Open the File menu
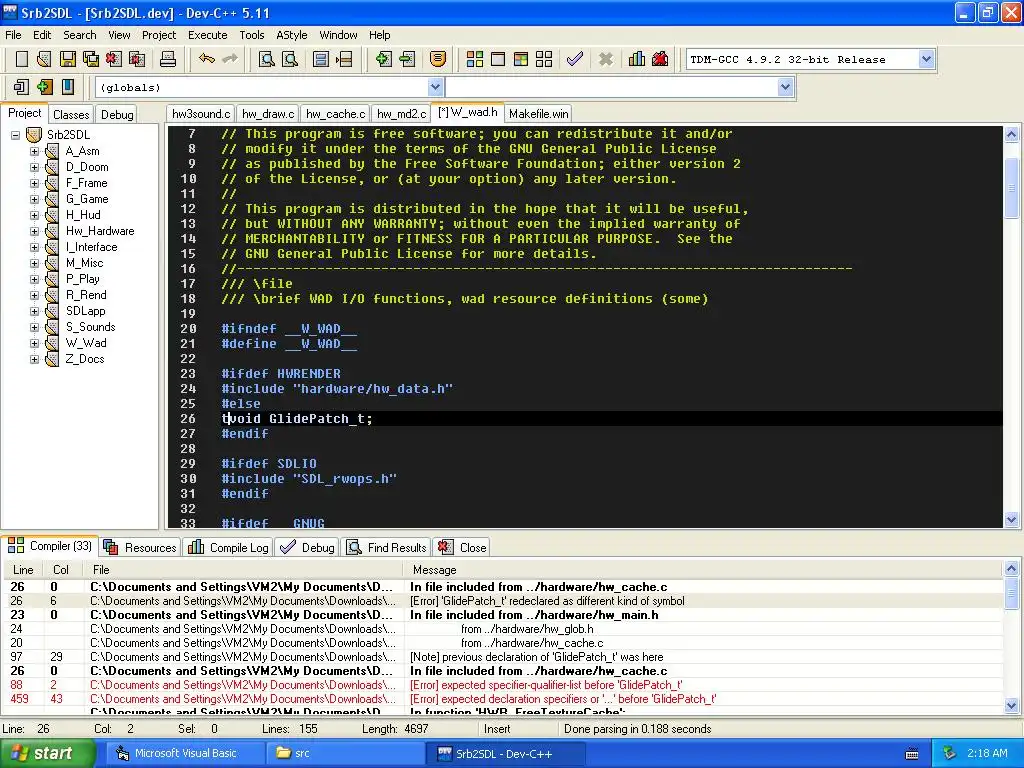The width and height of the screenshot is (1024, 768). pos(13,35)
